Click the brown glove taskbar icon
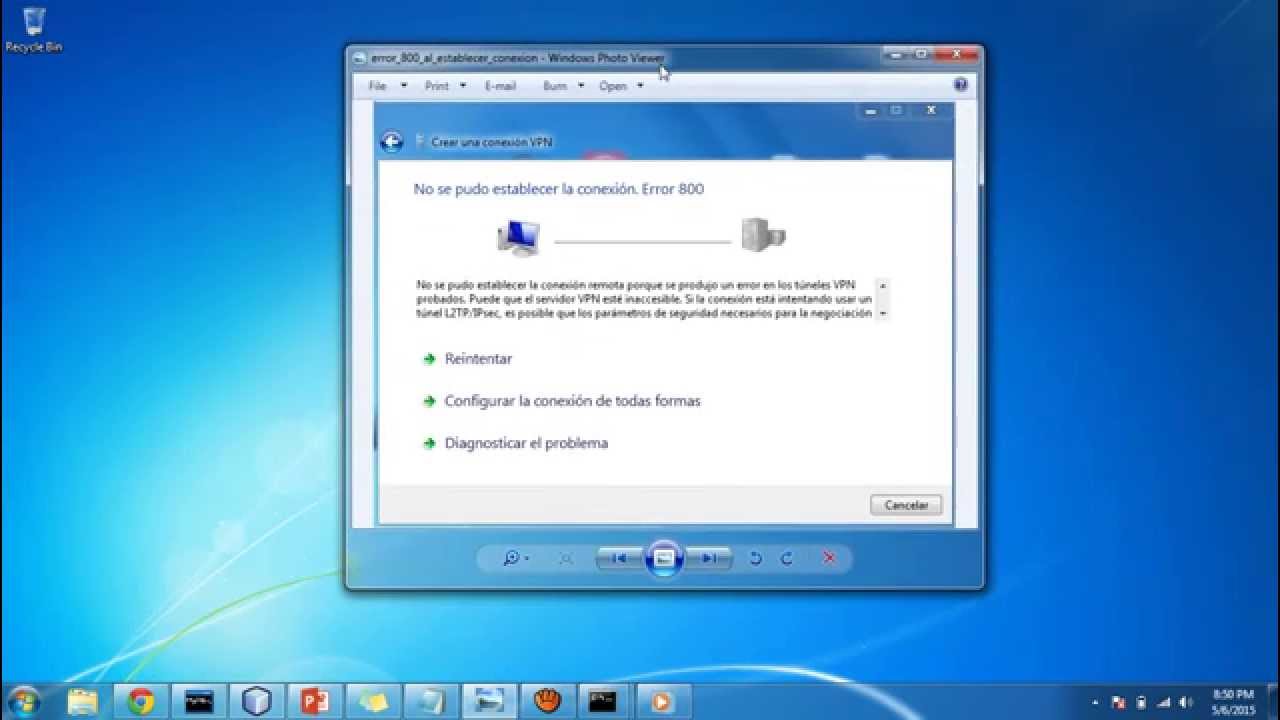 click(x=547, y=701)
